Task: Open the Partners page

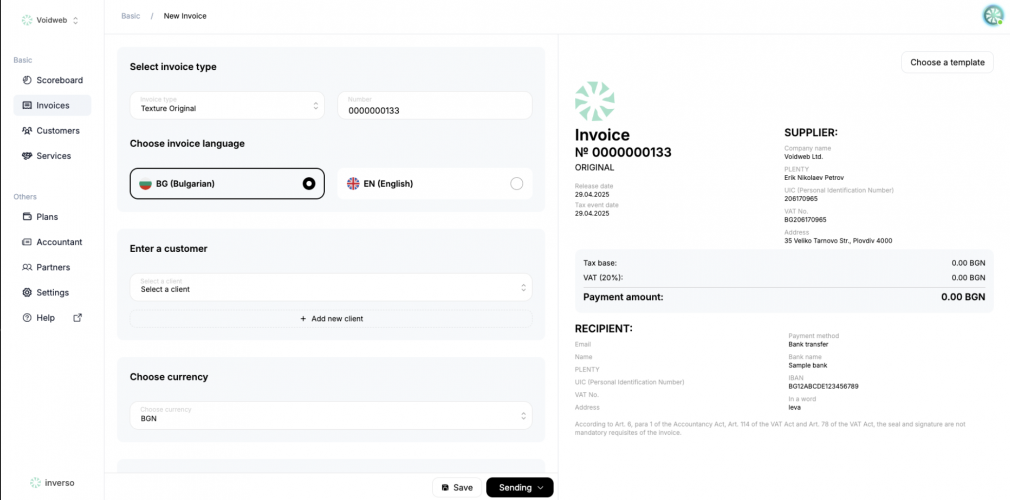Action: pyautogui.click(x=52, y=267)
